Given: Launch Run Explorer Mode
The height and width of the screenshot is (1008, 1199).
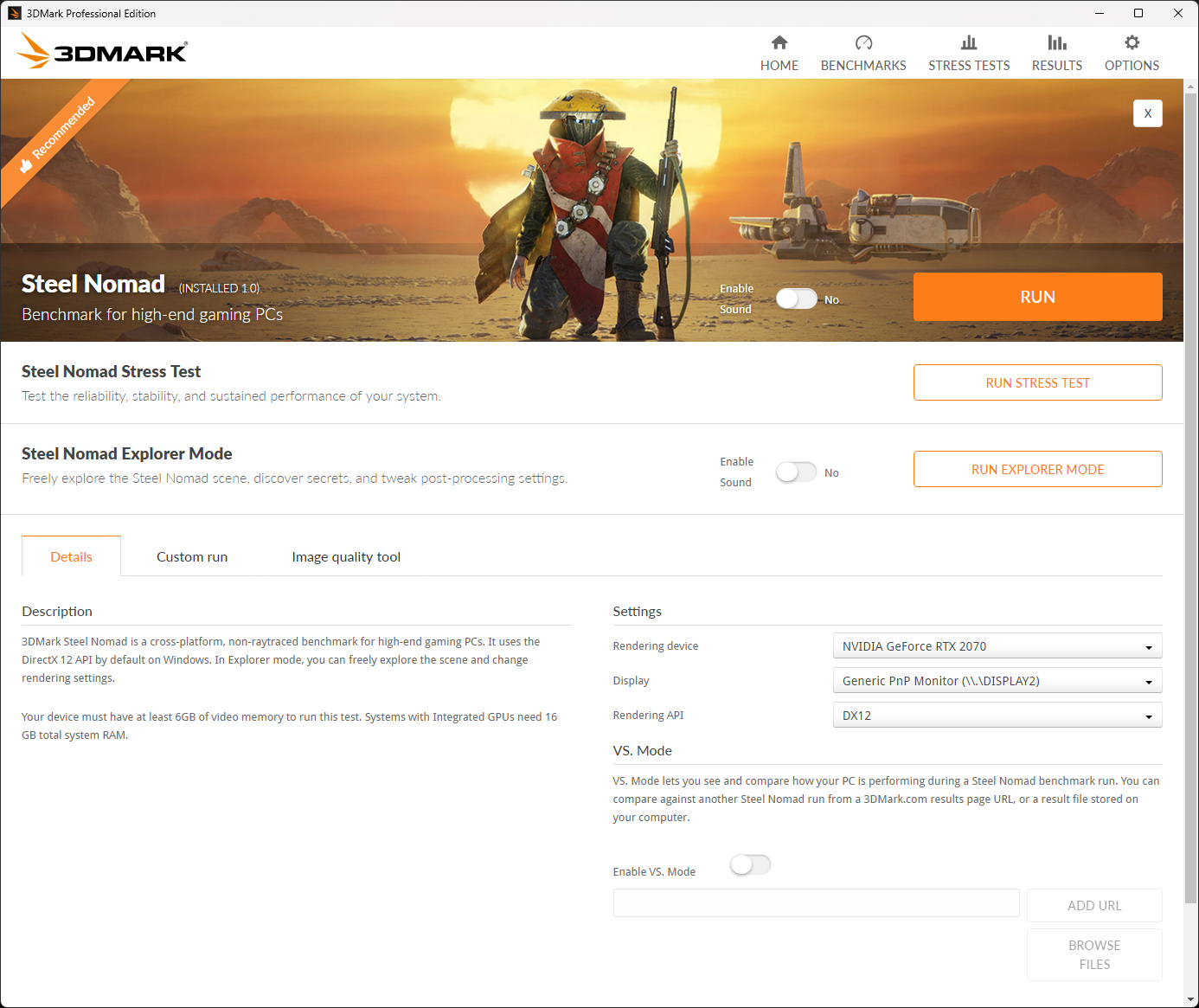Looking at the screenshot, I should coord(1037,469).
